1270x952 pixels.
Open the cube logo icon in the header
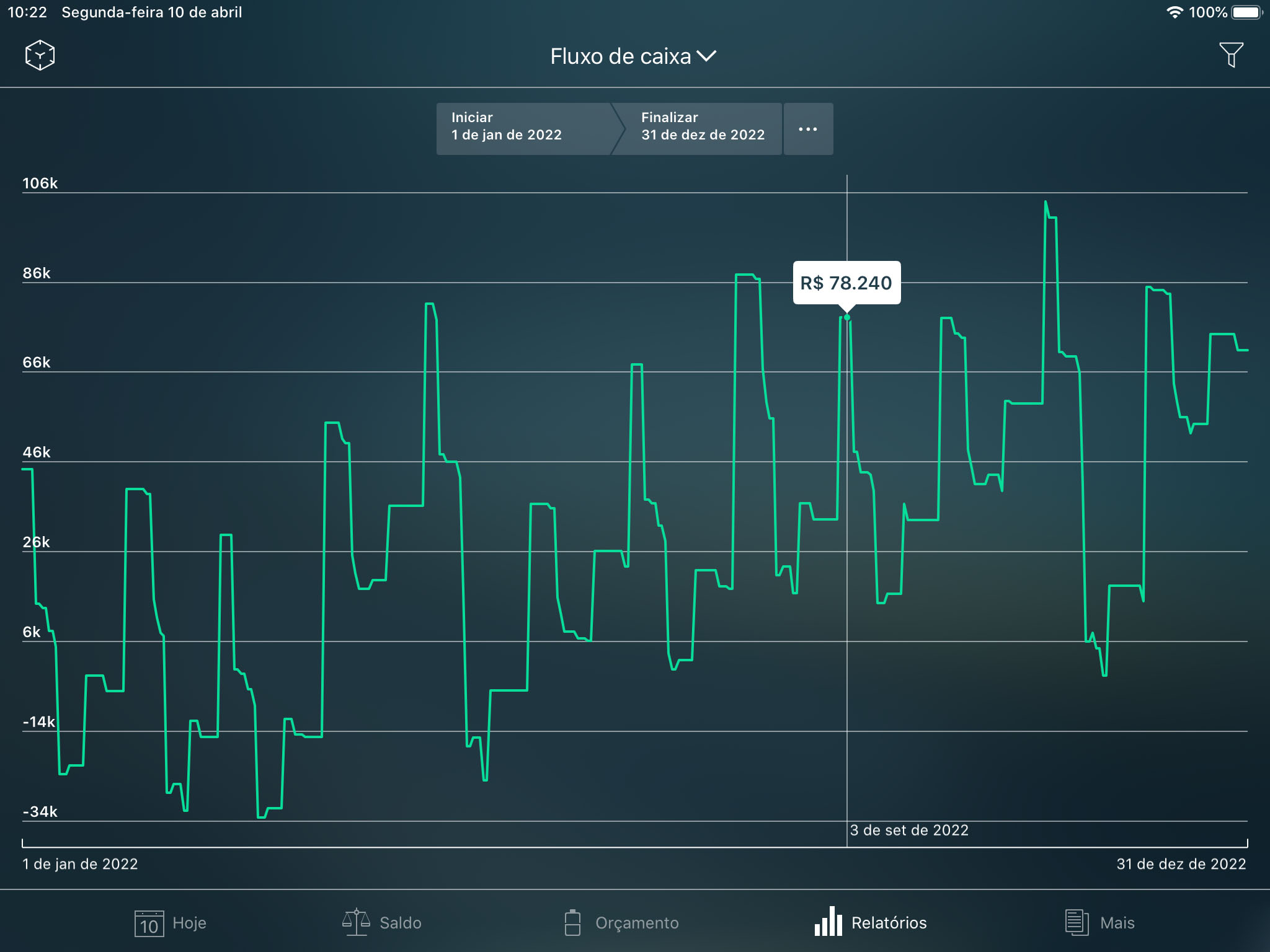(40, 55)
